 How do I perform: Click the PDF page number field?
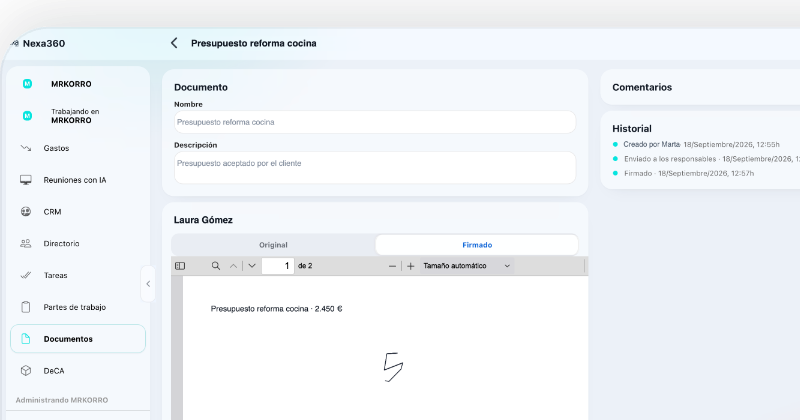click(278, 266)
